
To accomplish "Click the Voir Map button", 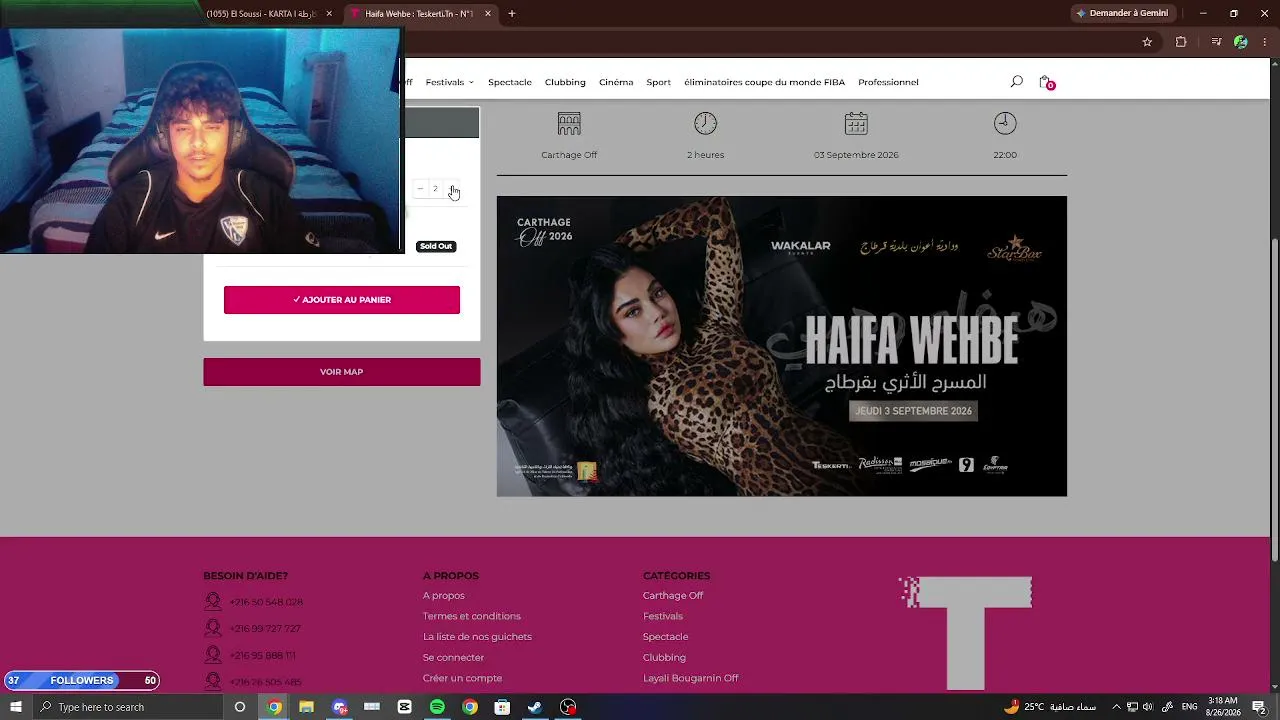I will [342, 372].
